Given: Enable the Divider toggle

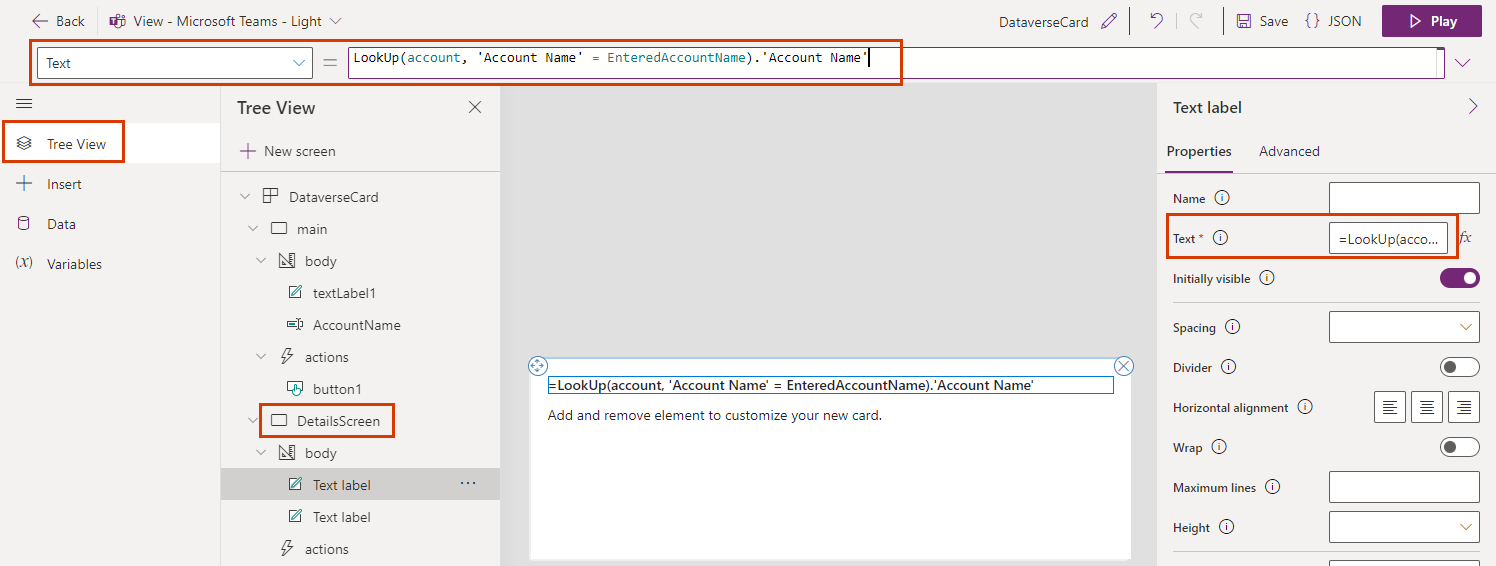Looking at the screenshot, I should point(1460,367).
